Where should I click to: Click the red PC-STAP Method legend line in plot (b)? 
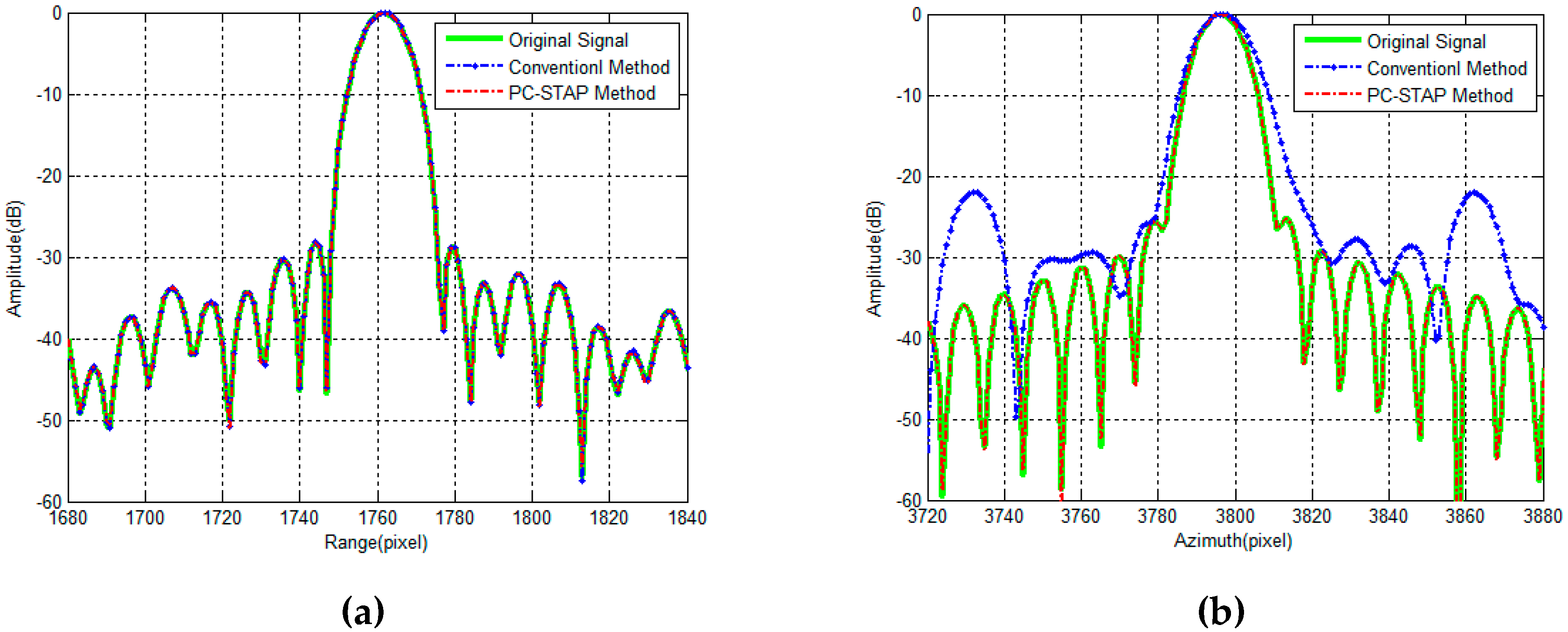click(1333, 94)
